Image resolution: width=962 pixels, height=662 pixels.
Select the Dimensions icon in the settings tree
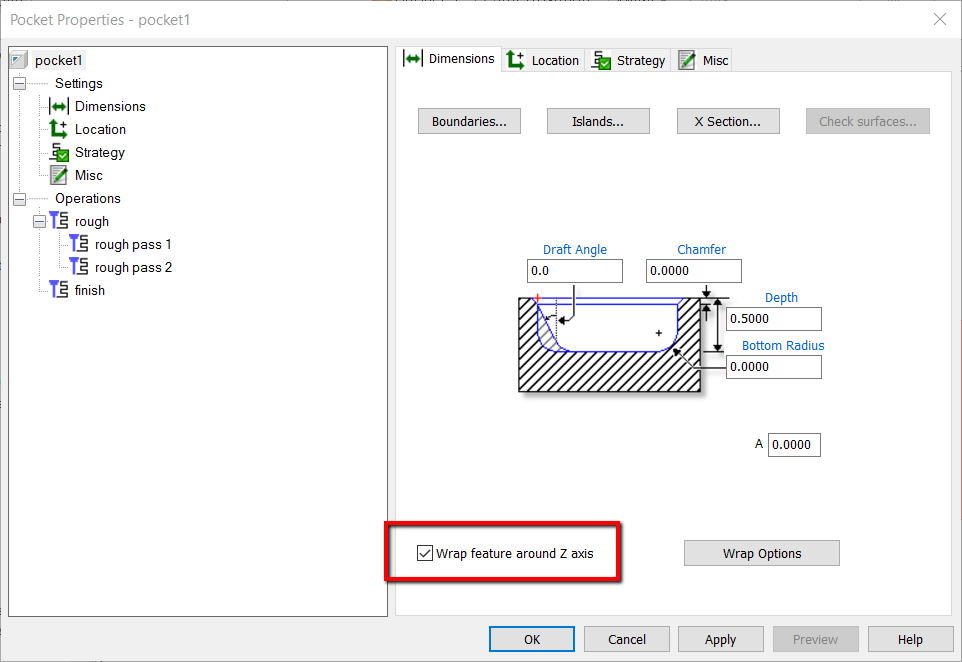60,106
